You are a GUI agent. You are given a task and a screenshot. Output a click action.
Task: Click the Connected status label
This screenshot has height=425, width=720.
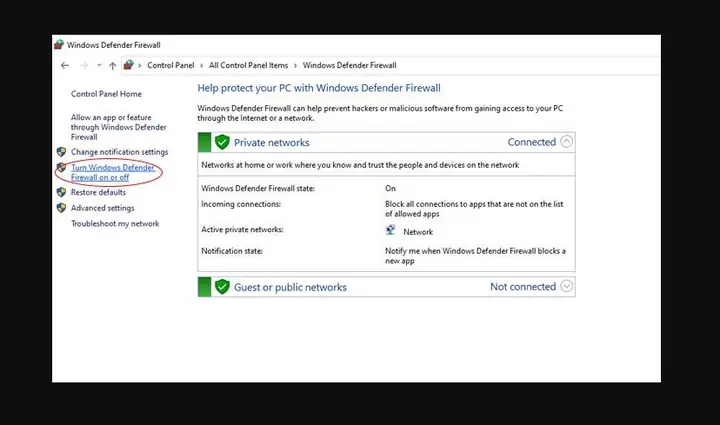tap(532, 142)
